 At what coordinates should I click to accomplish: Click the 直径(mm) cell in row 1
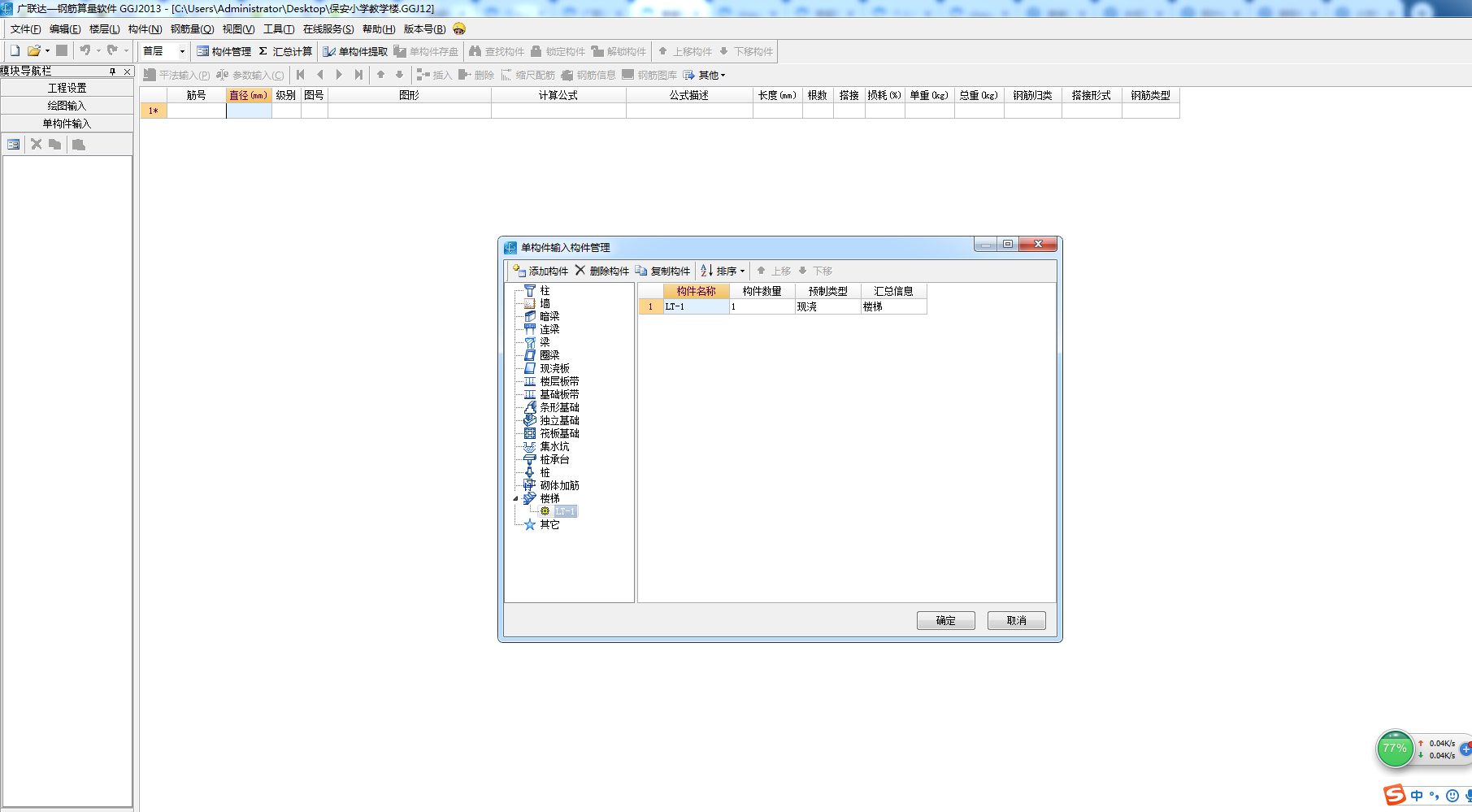[x=249, y=111]
